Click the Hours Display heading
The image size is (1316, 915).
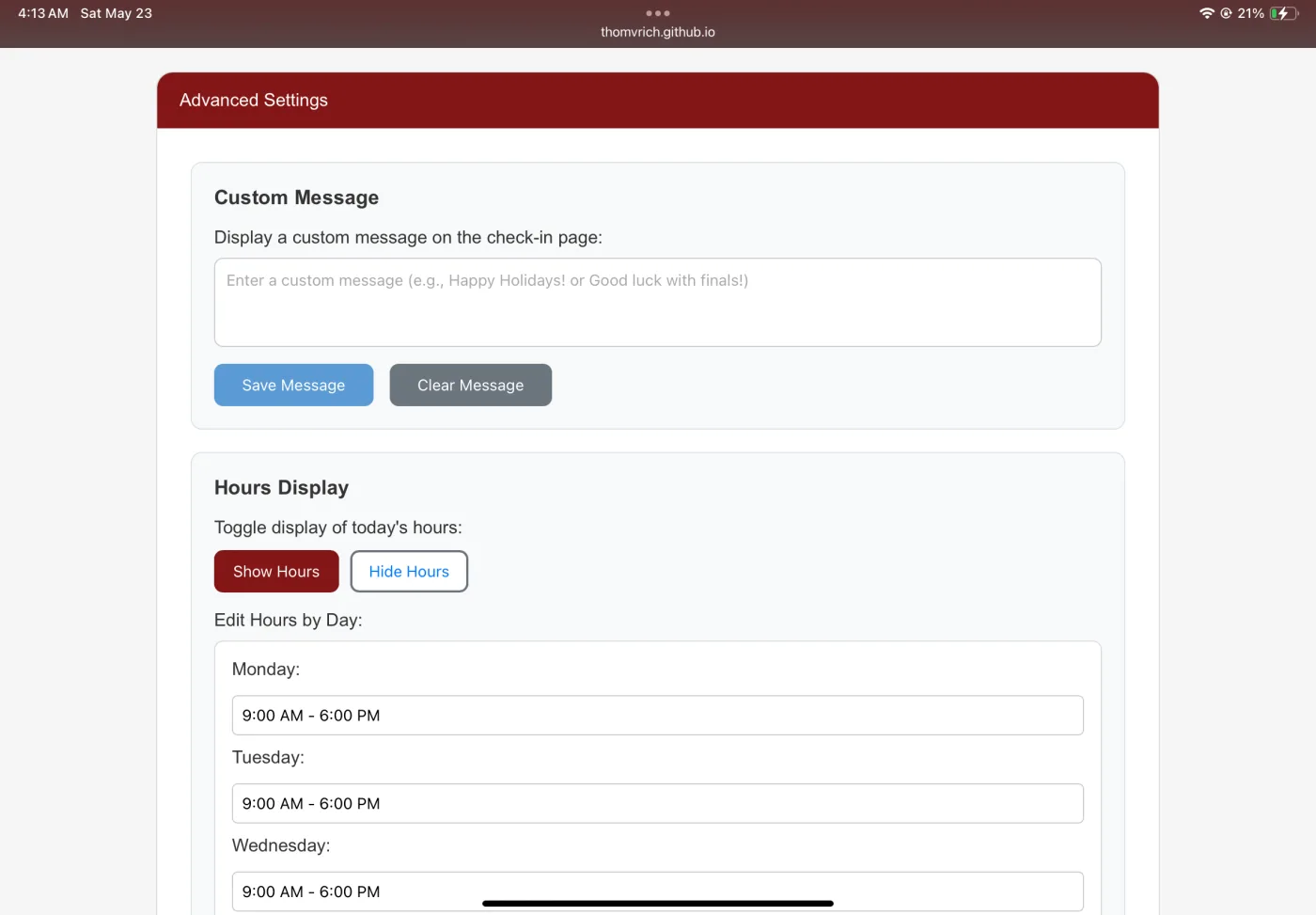tap(282, 487)
